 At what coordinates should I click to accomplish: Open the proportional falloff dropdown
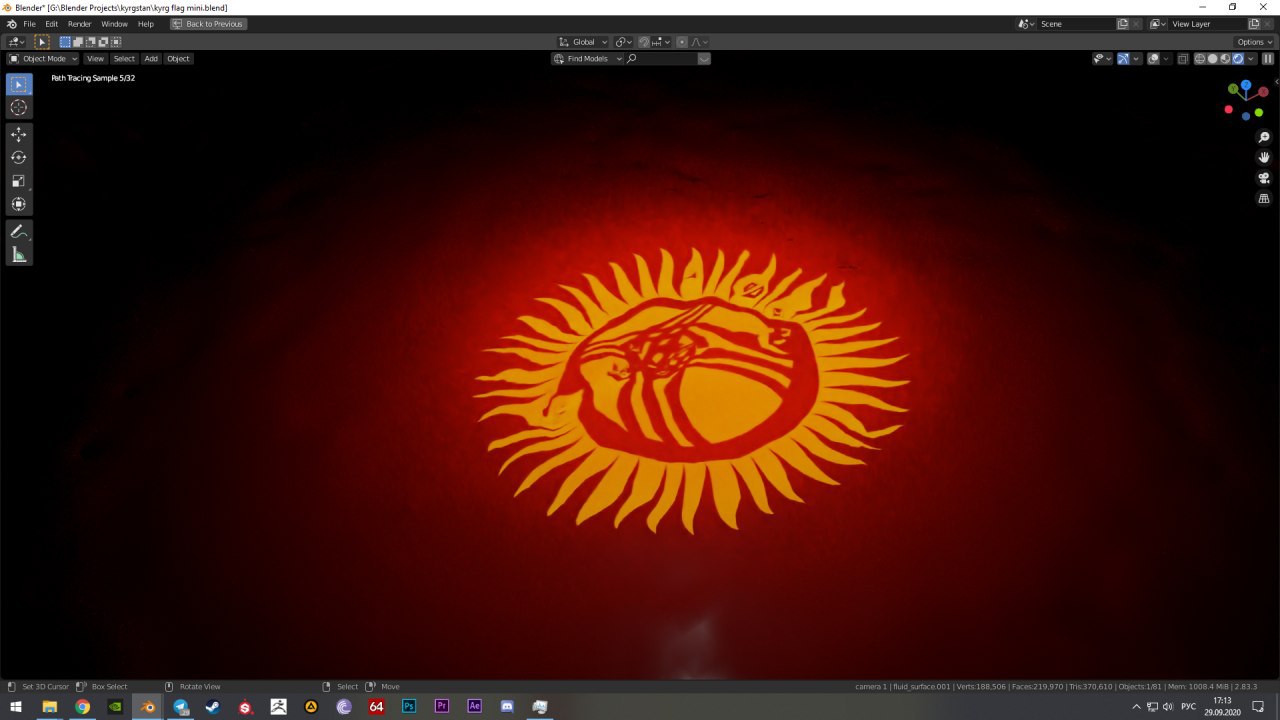point(701,42)
